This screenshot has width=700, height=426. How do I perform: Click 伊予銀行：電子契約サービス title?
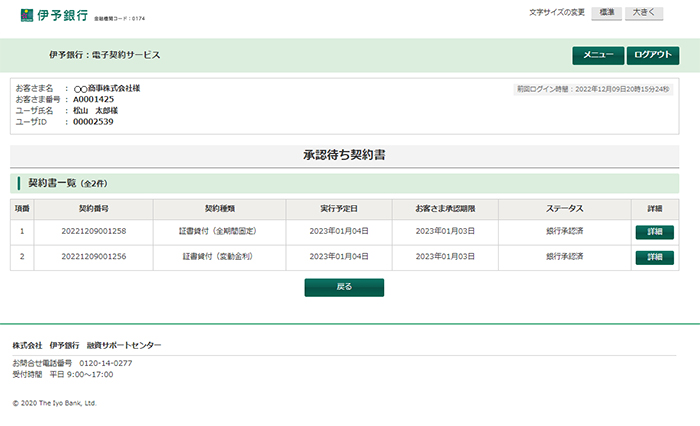point(104,55)
